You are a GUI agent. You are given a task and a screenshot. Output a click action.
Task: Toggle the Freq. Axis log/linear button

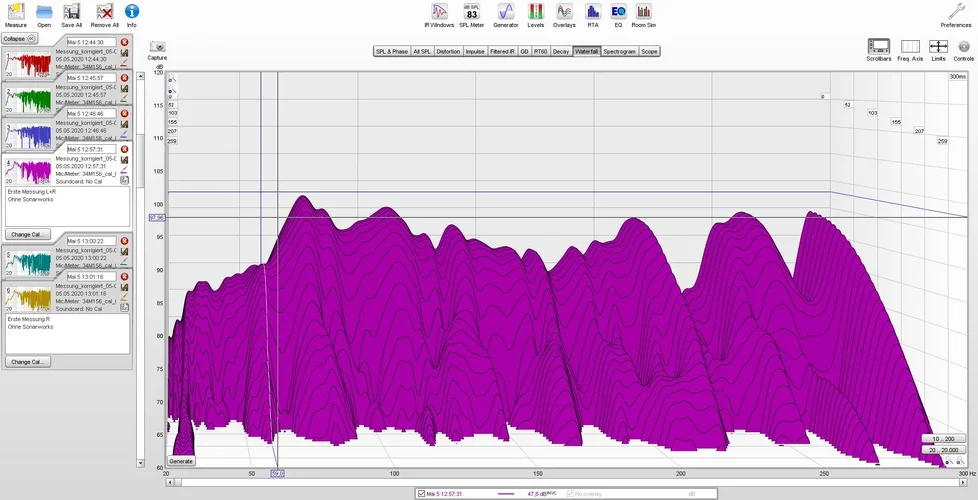tap(910, 47)
